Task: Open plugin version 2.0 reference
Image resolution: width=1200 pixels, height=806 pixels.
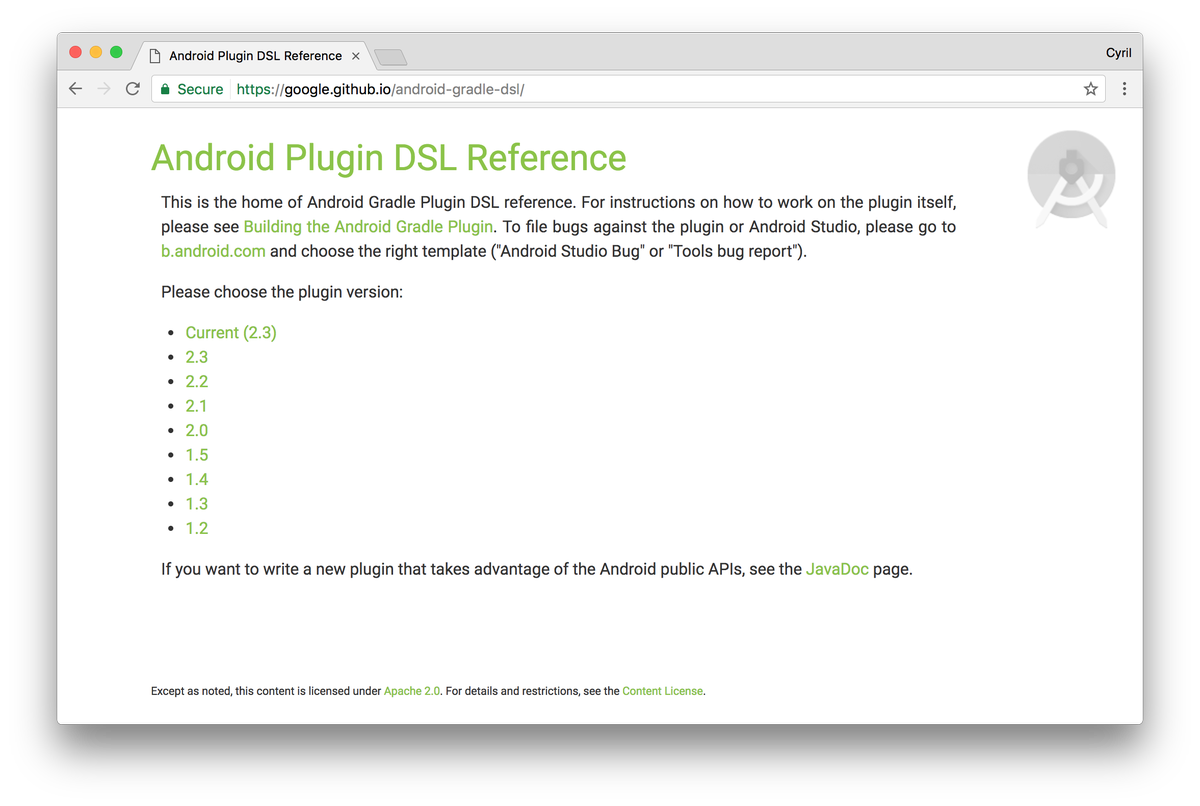Action: click(197, 430)
